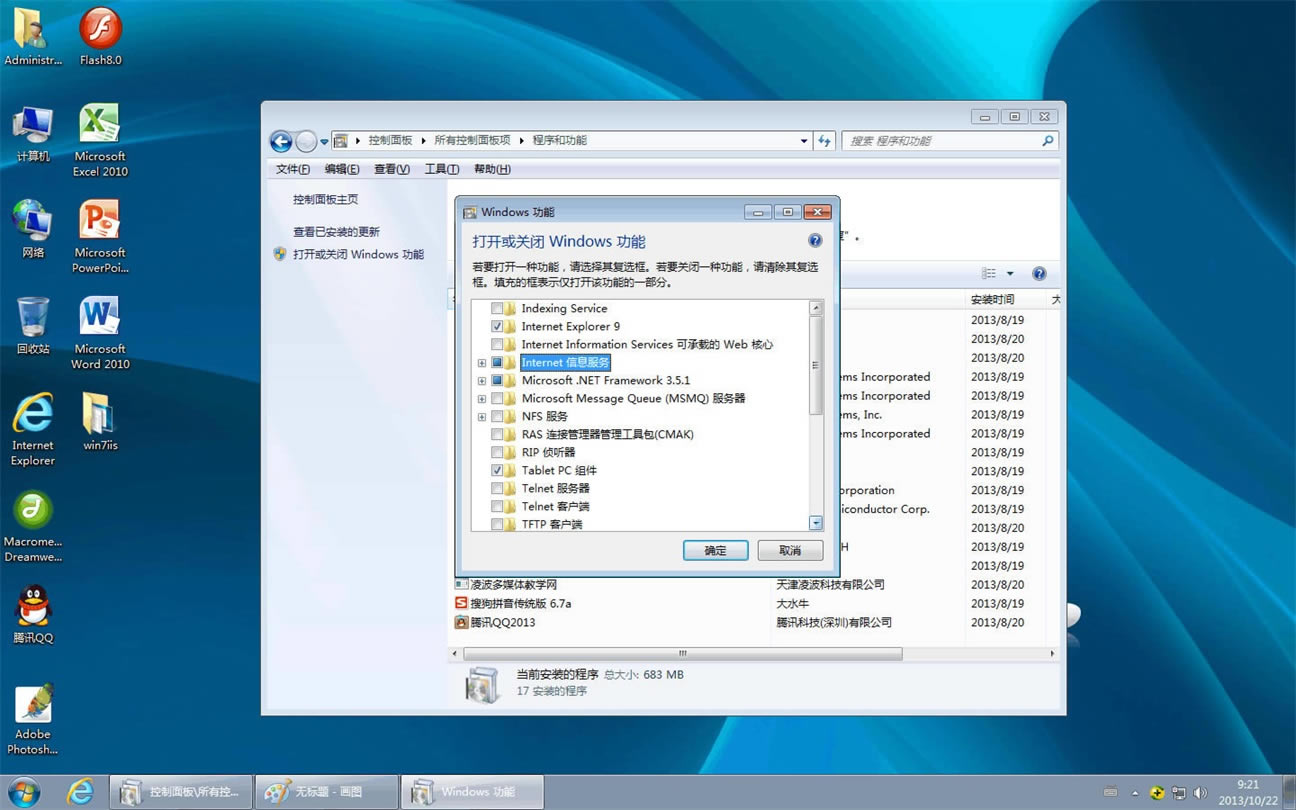Open the Administrator folder on desktop
Screen dimensions: 1296x810
(33, 35)
